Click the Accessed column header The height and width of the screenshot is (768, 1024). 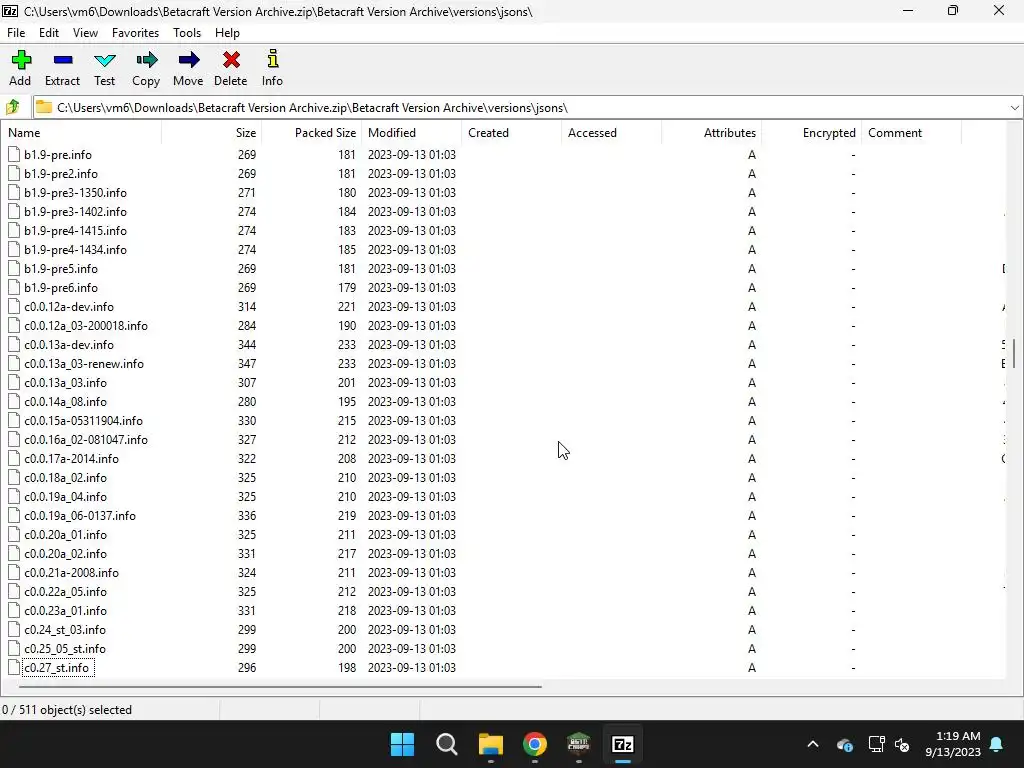click(x=611, y=133)
